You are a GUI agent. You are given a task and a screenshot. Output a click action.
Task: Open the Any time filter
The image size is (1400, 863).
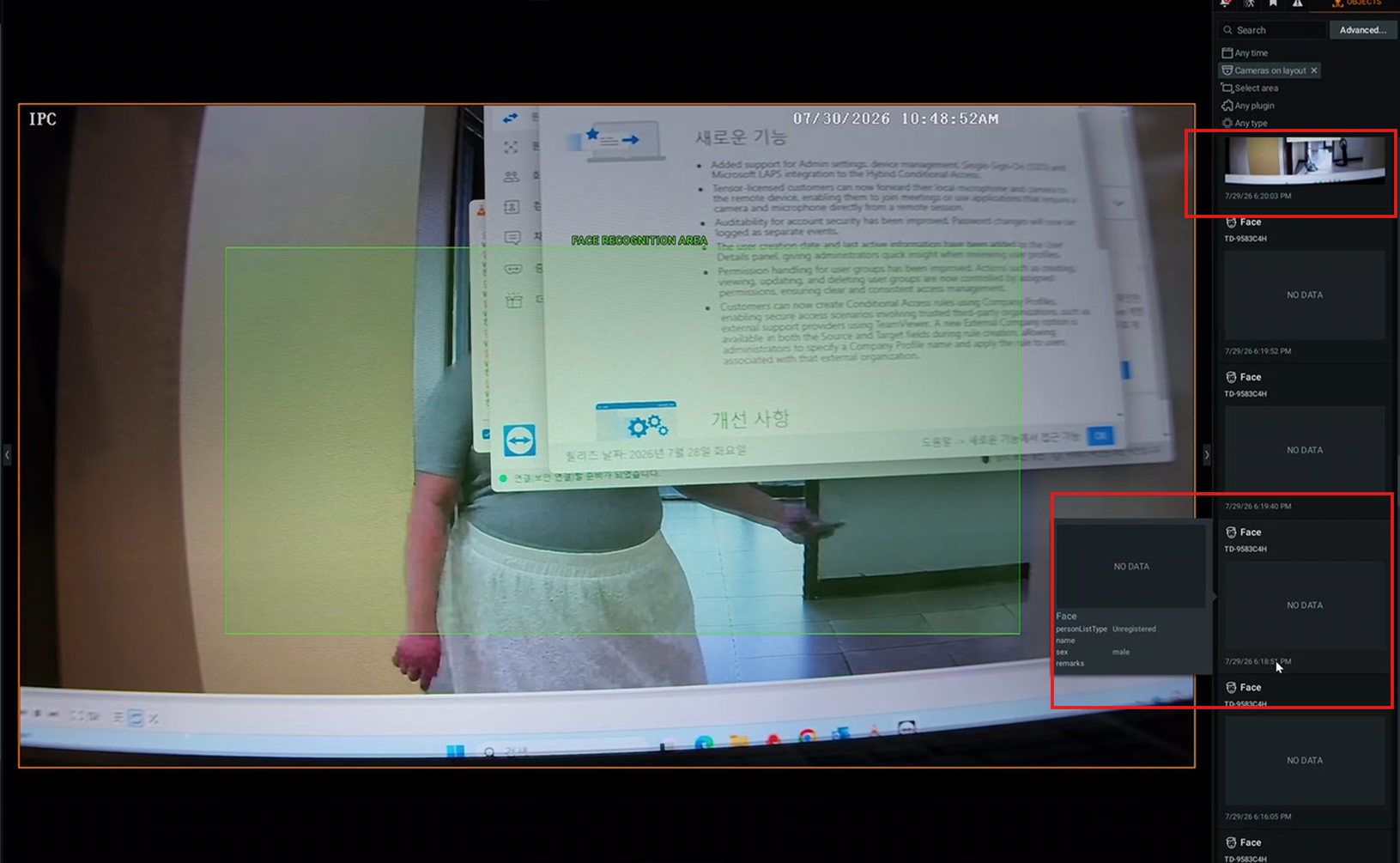click(x=1245, y=53)
